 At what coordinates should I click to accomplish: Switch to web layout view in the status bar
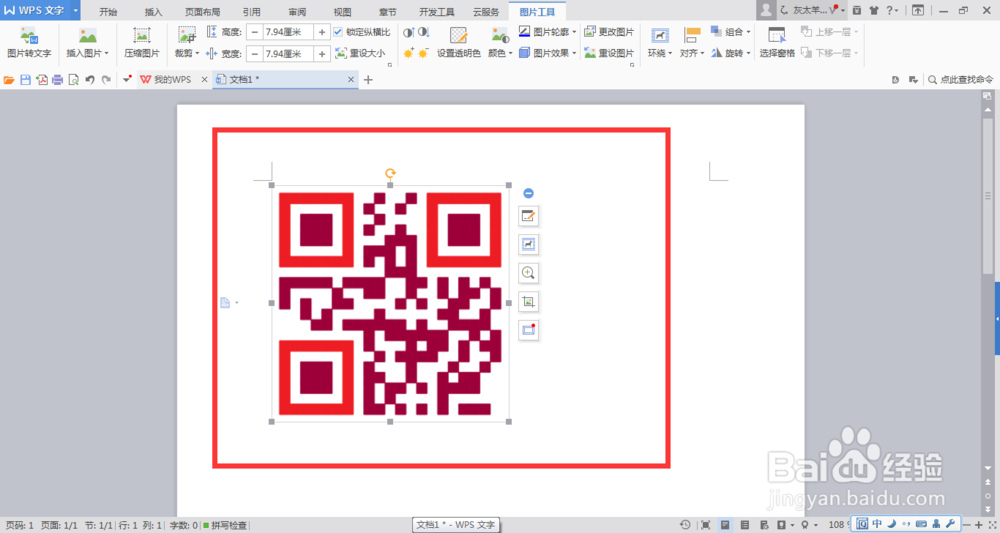coord(763,525)
